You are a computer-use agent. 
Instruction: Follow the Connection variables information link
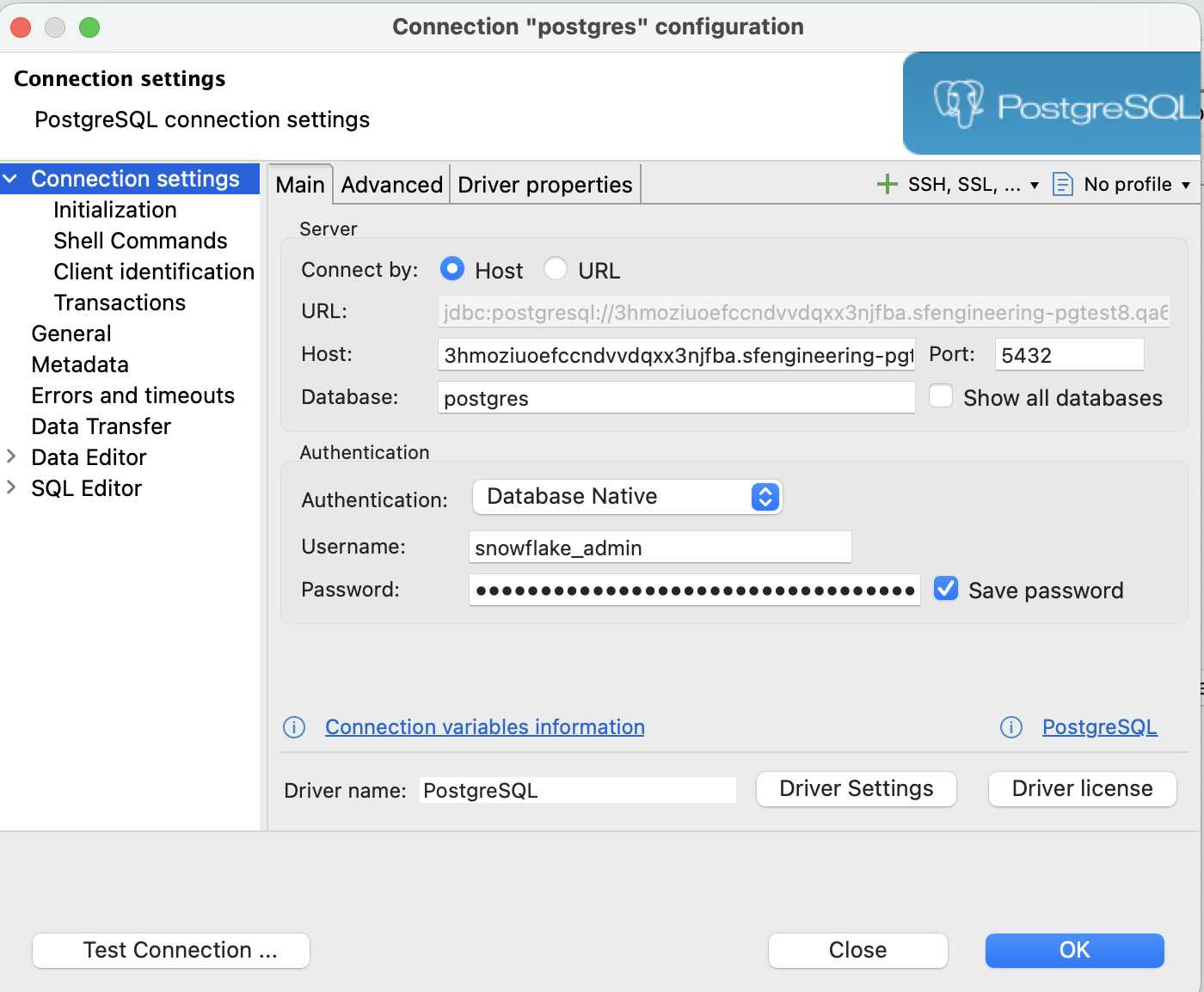(x=484, y=727)
